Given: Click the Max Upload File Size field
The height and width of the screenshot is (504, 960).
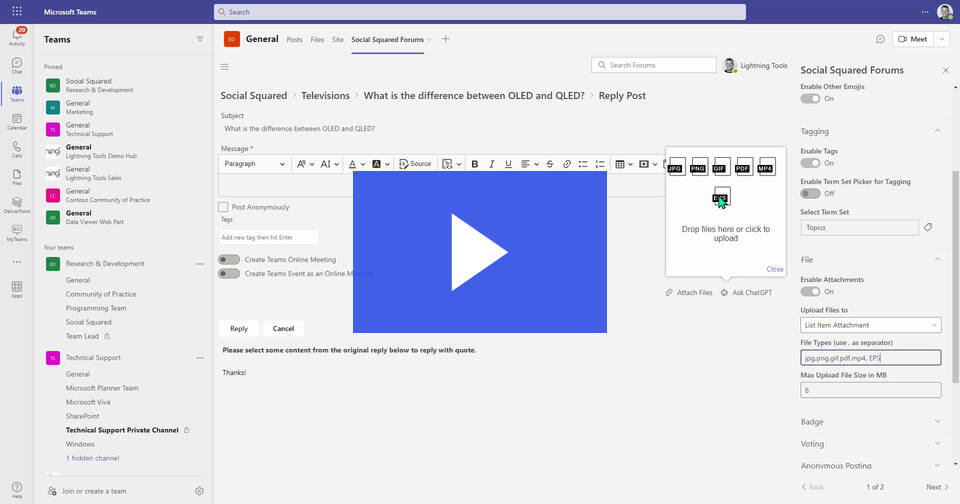Looking at the screenshot, I should click(x=871, y=390).
